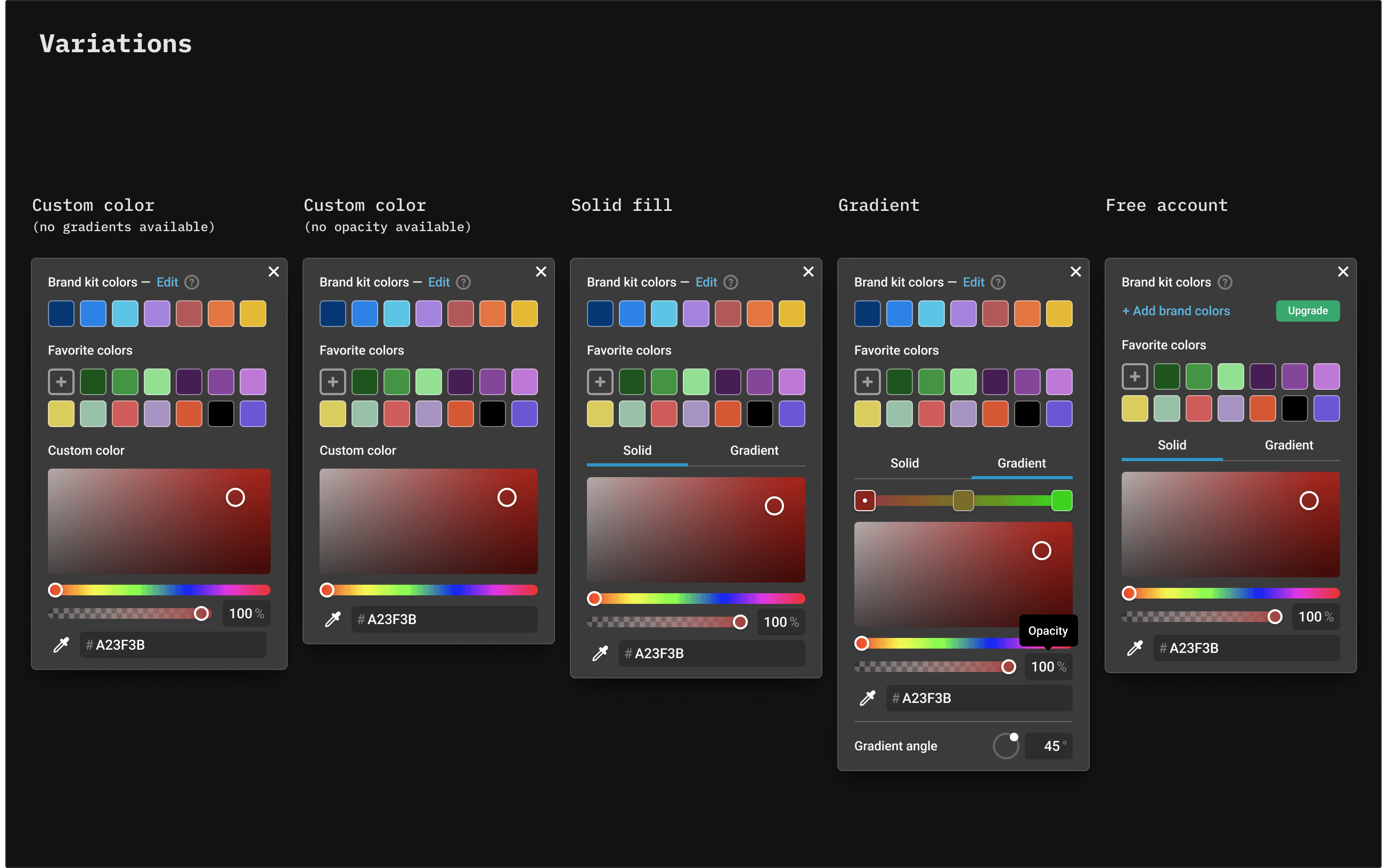Click hex field in no-opacity Custom color panel
The height and width of the screenshot is (868, 1388).
444,619
